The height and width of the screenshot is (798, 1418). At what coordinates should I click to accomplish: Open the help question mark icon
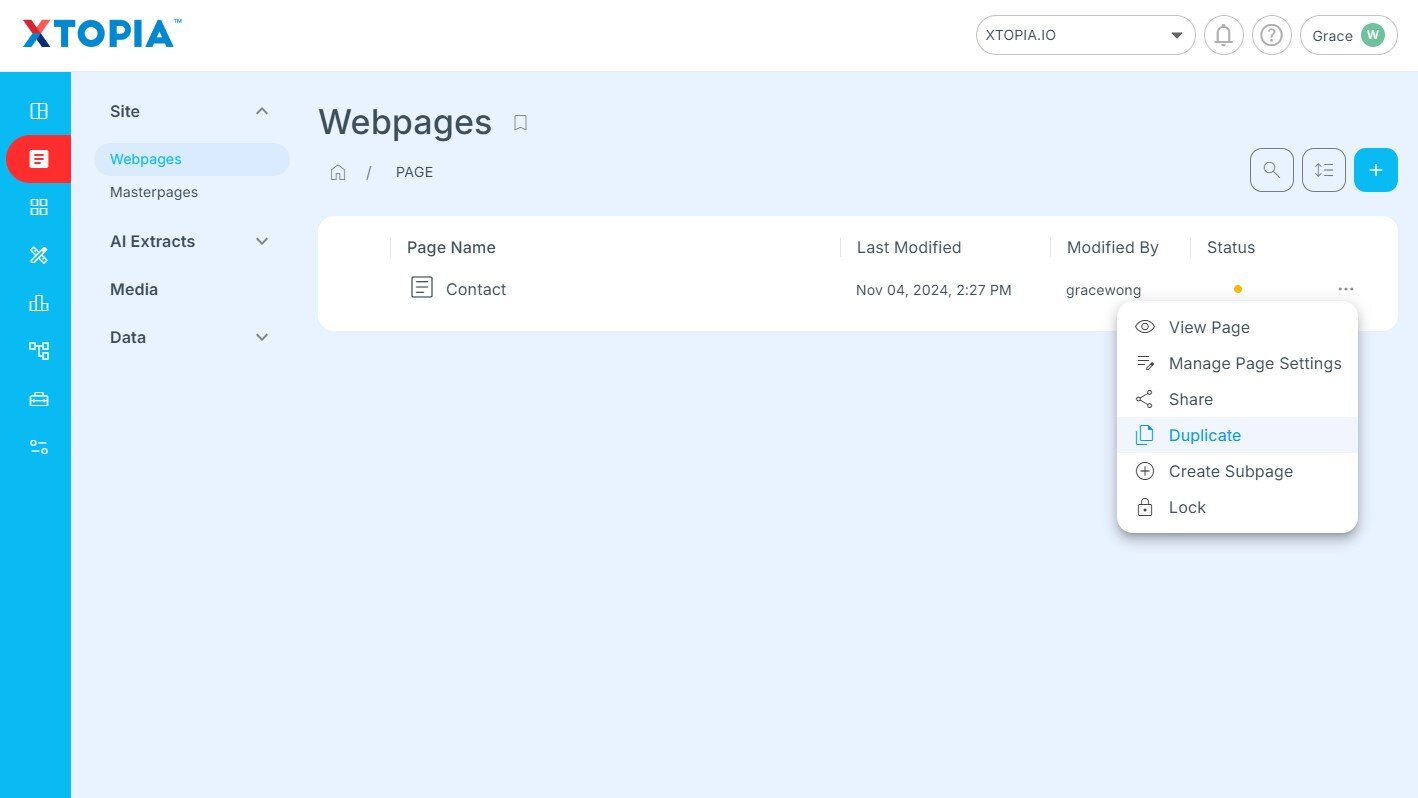[1271, 36]
